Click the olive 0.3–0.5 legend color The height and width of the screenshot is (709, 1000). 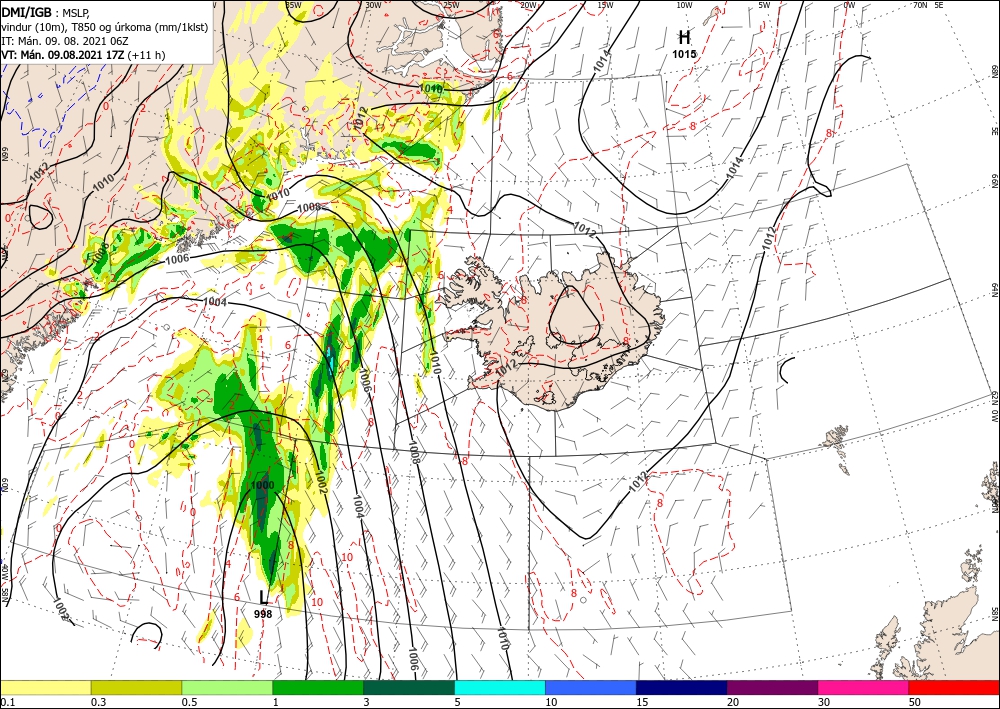[x=136, y=687]
